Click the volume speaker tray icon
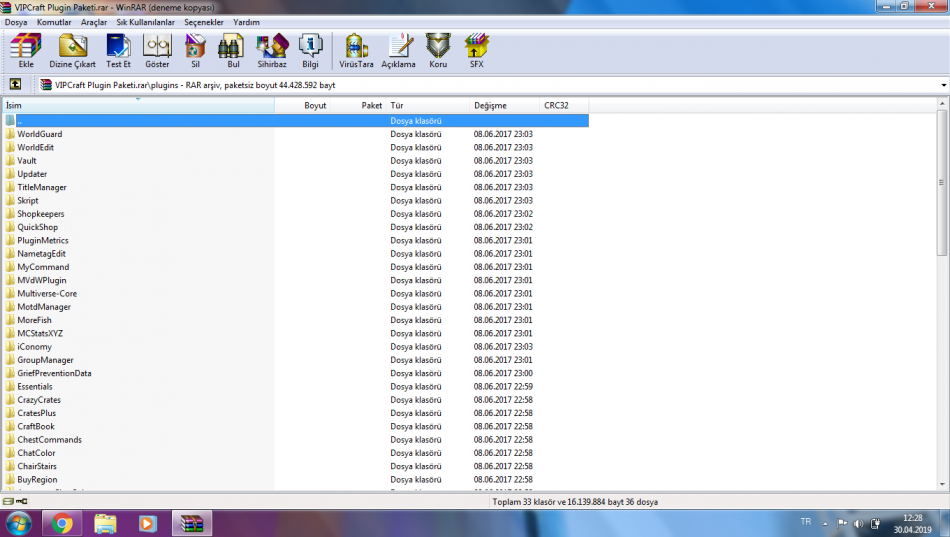 [x=859, y=523]
